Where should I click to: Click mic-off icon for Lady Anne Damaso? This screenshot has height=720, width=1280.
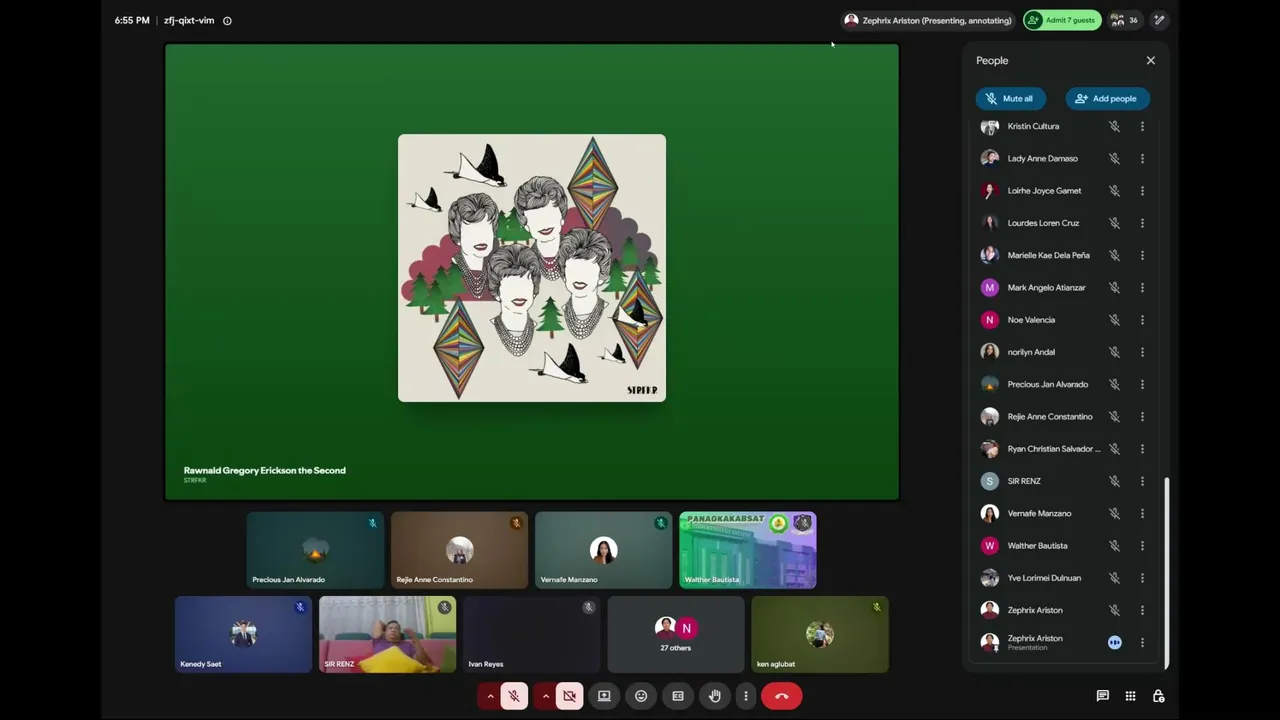coord(1114,159)
